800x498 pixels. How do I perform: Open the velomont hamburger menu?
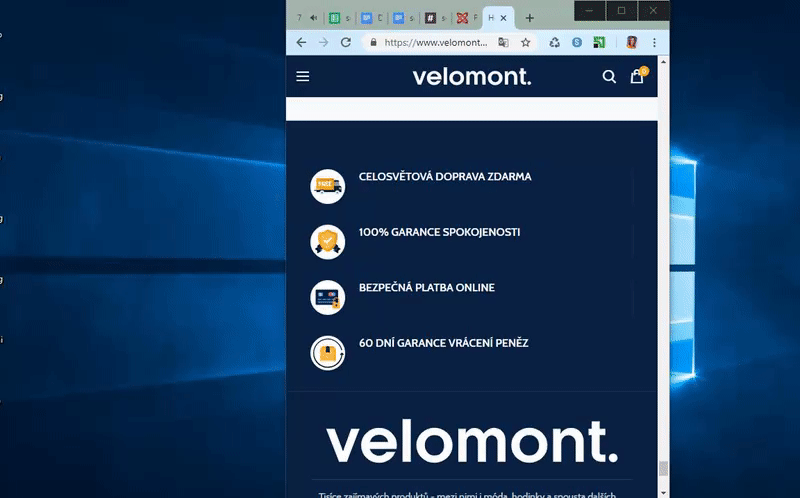(x=303, y=77)
